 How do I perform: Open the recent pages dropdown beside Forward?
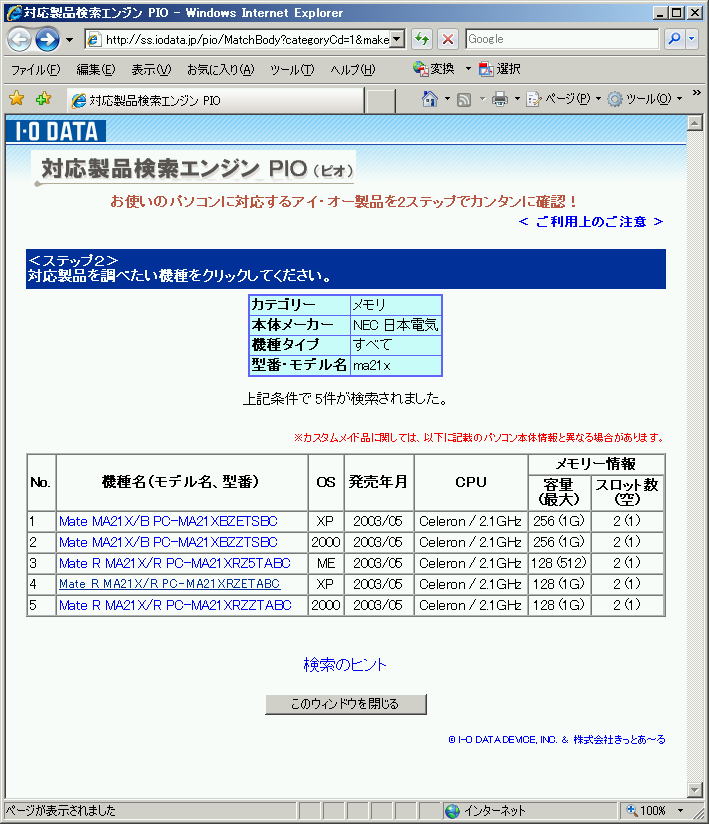(x=69, y=40)
